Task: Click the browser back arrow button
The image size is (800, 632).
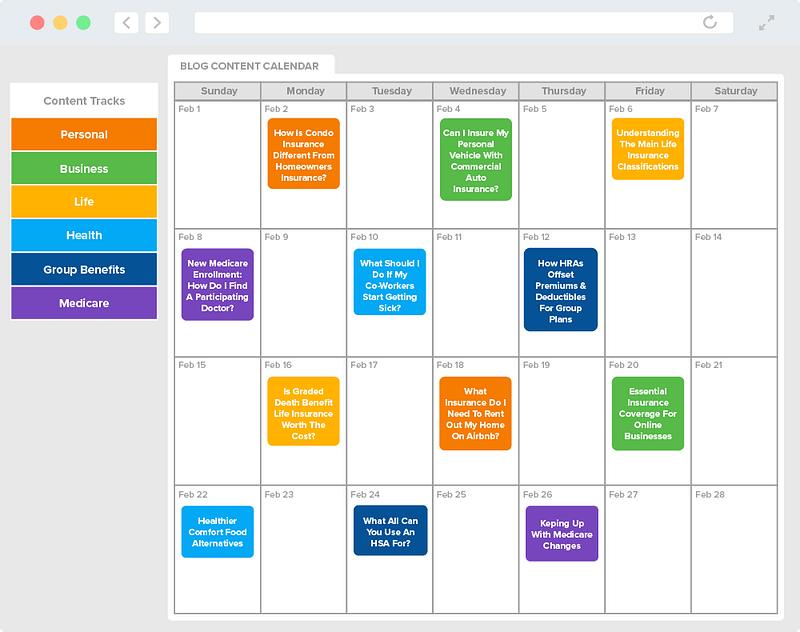Action: coord(127,22)
